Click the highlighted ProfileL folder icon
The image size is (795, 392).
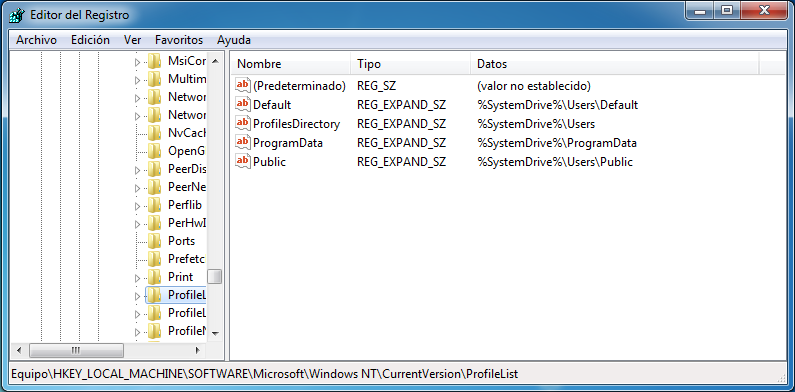click(x=155, y=295)
